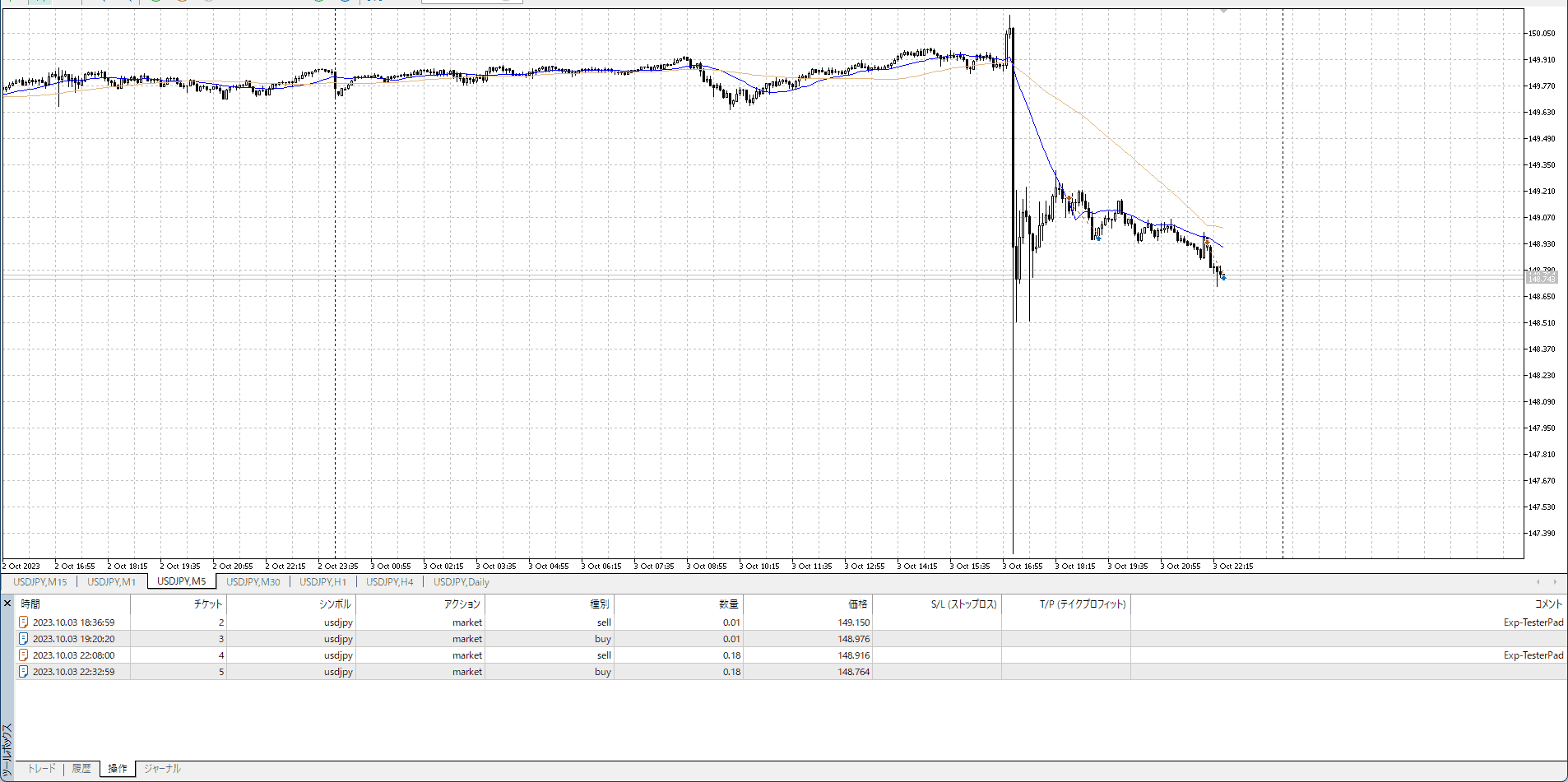Viewport: 1568px width, 782px height.
Task: Click the rightmost blue buy arrow on the chart
Action: (x=1223, y=278)
